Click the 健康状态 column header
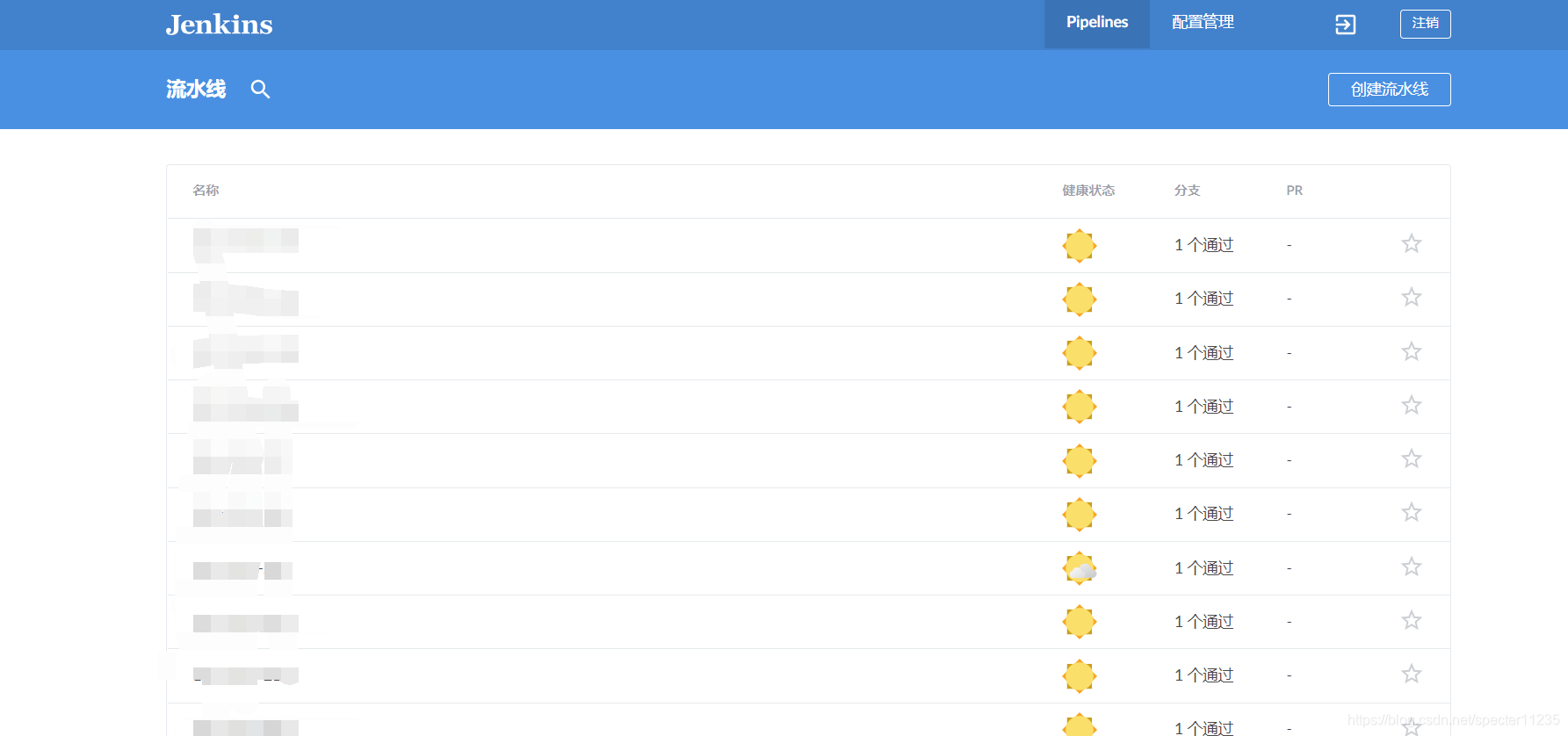Image resolution: width=1568 pixels, height=736 pixels. (x=1088, y=191)
